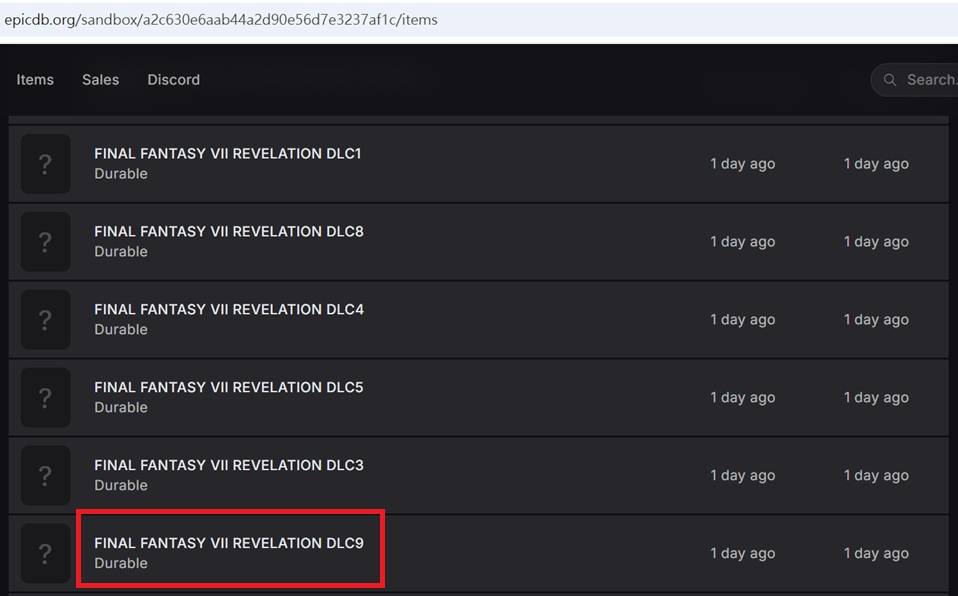Click the Durable label under DLC8
Viewport: 958px width, 596px height.
[121, 252]
